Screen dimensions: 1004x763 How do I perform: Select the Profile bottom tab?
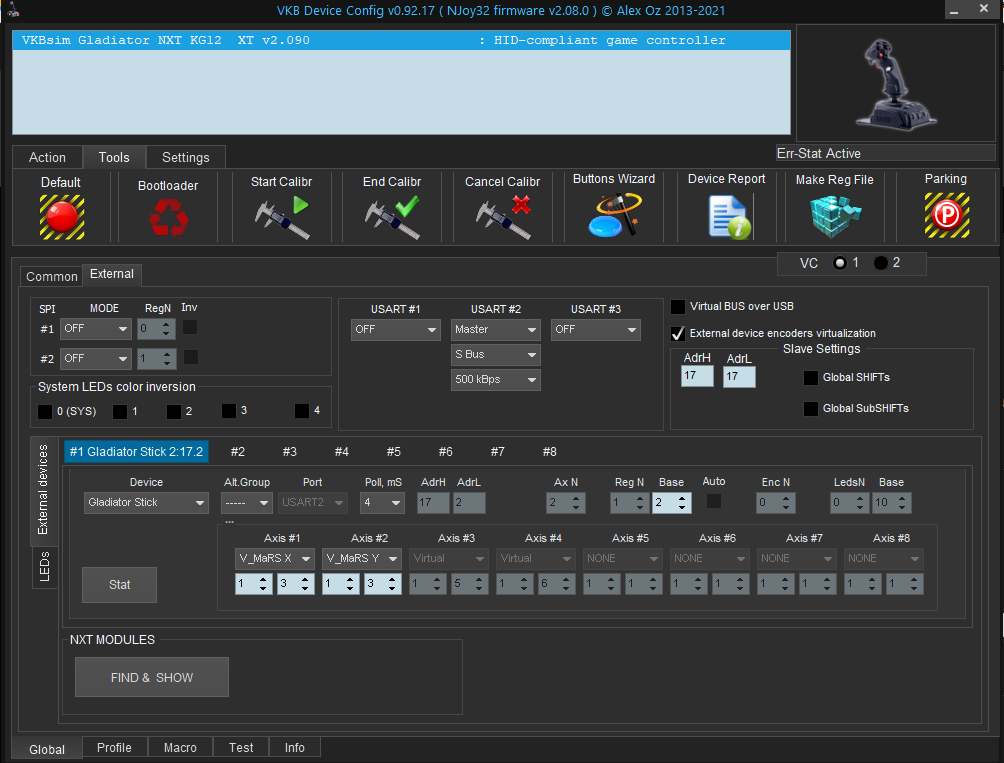point(114,748)
